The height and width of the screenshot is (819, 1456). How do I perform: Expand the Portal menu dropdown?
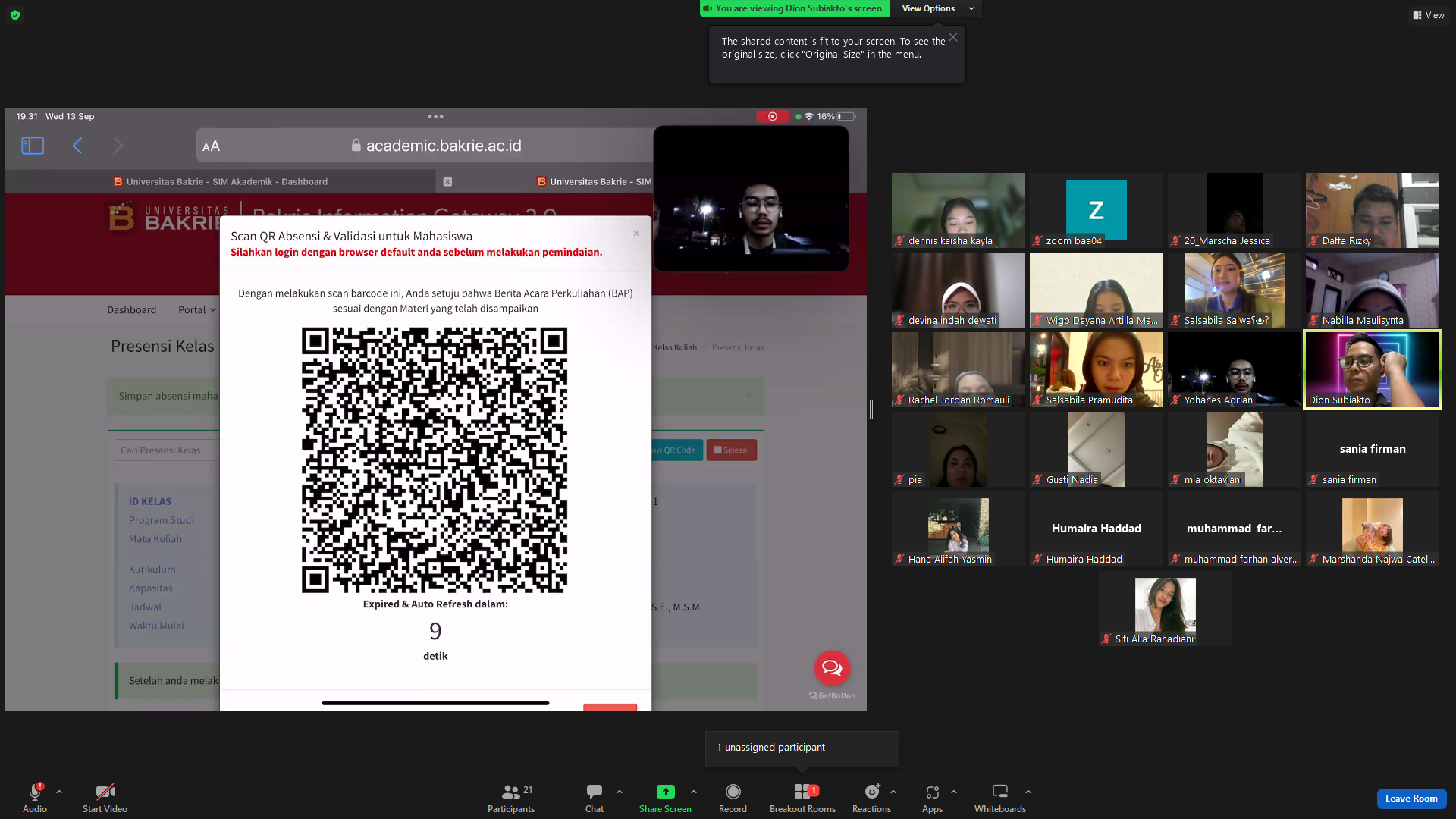pos(197,310)
